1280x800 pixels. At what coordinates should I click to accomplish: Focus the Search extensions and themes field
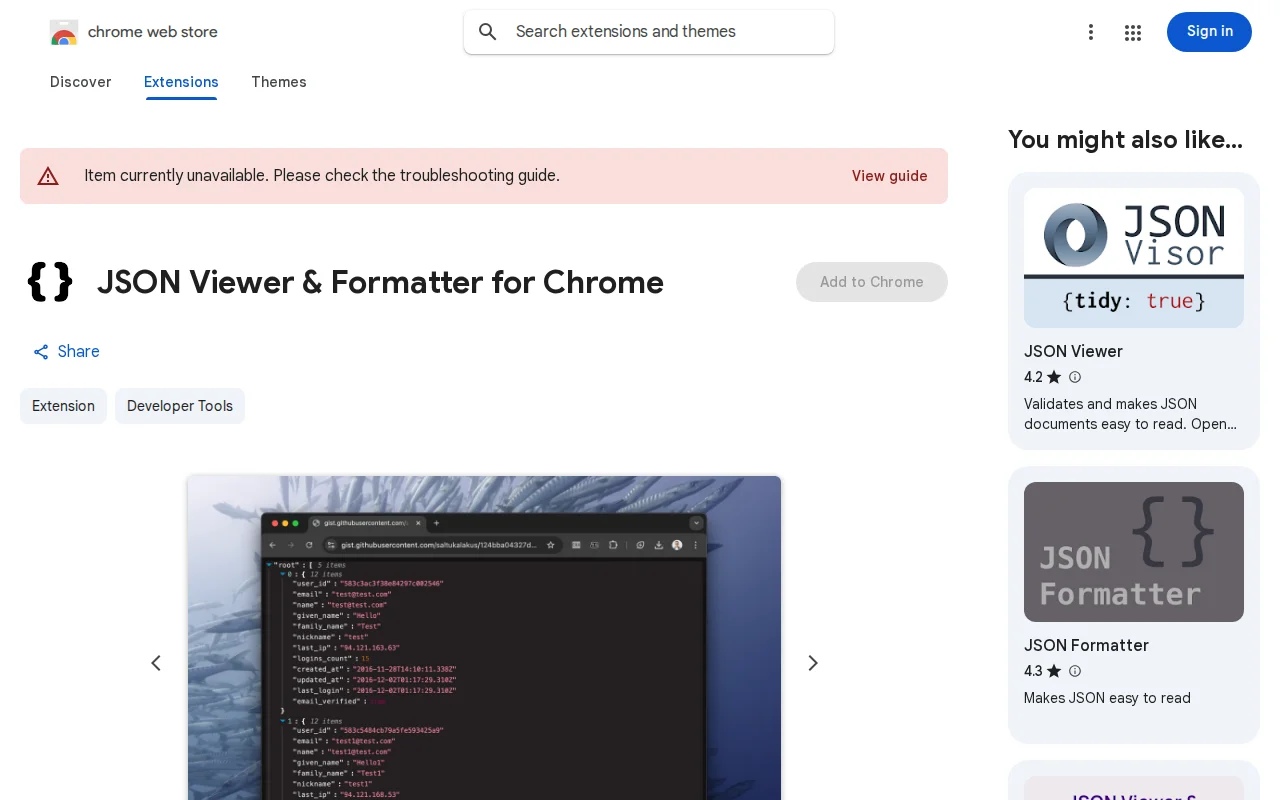click(649, 32)
